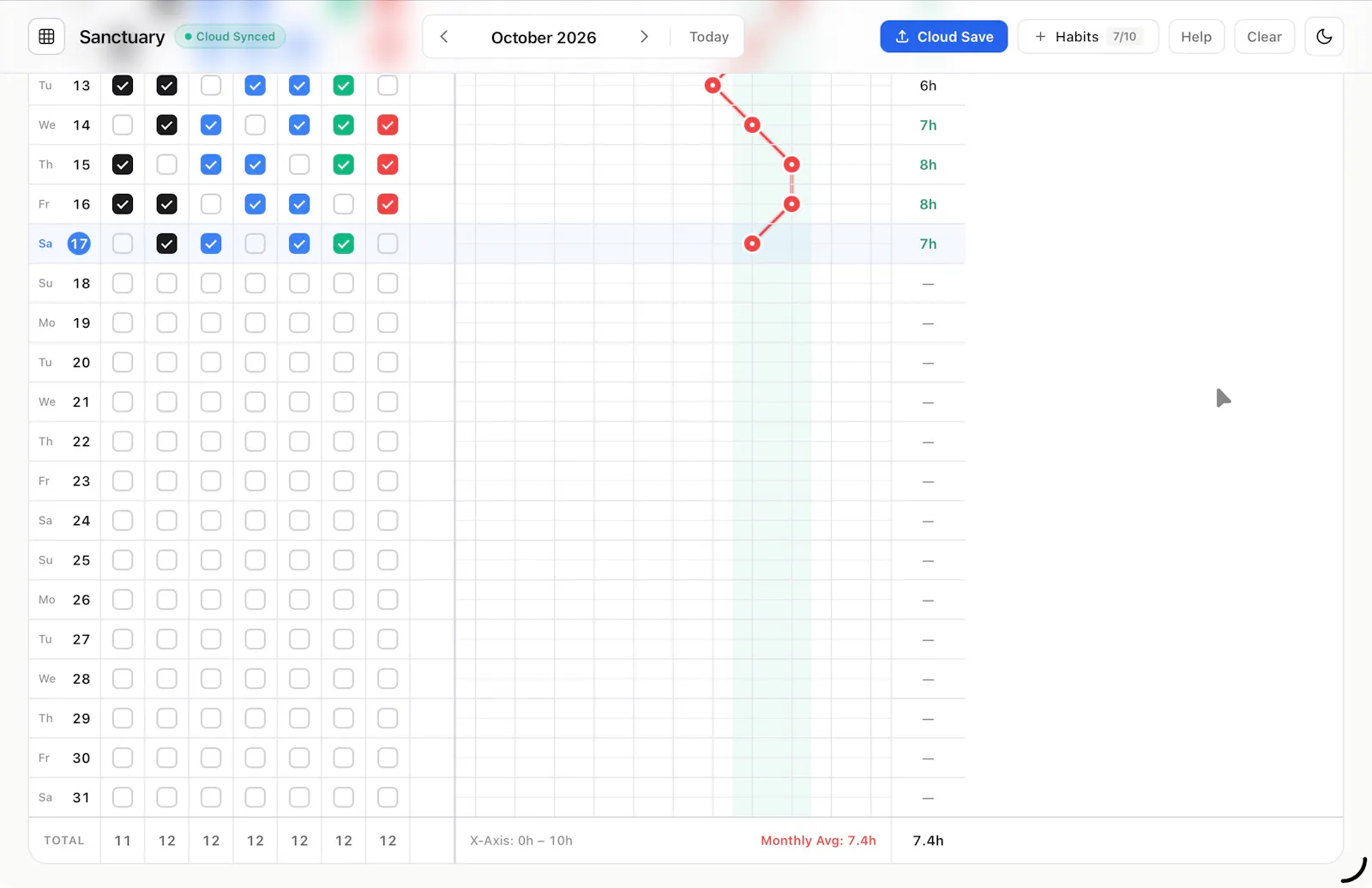The image size is (1372, 888).
Task: Uncheck the black checkbox on Th 15
Action: [123, 165]
